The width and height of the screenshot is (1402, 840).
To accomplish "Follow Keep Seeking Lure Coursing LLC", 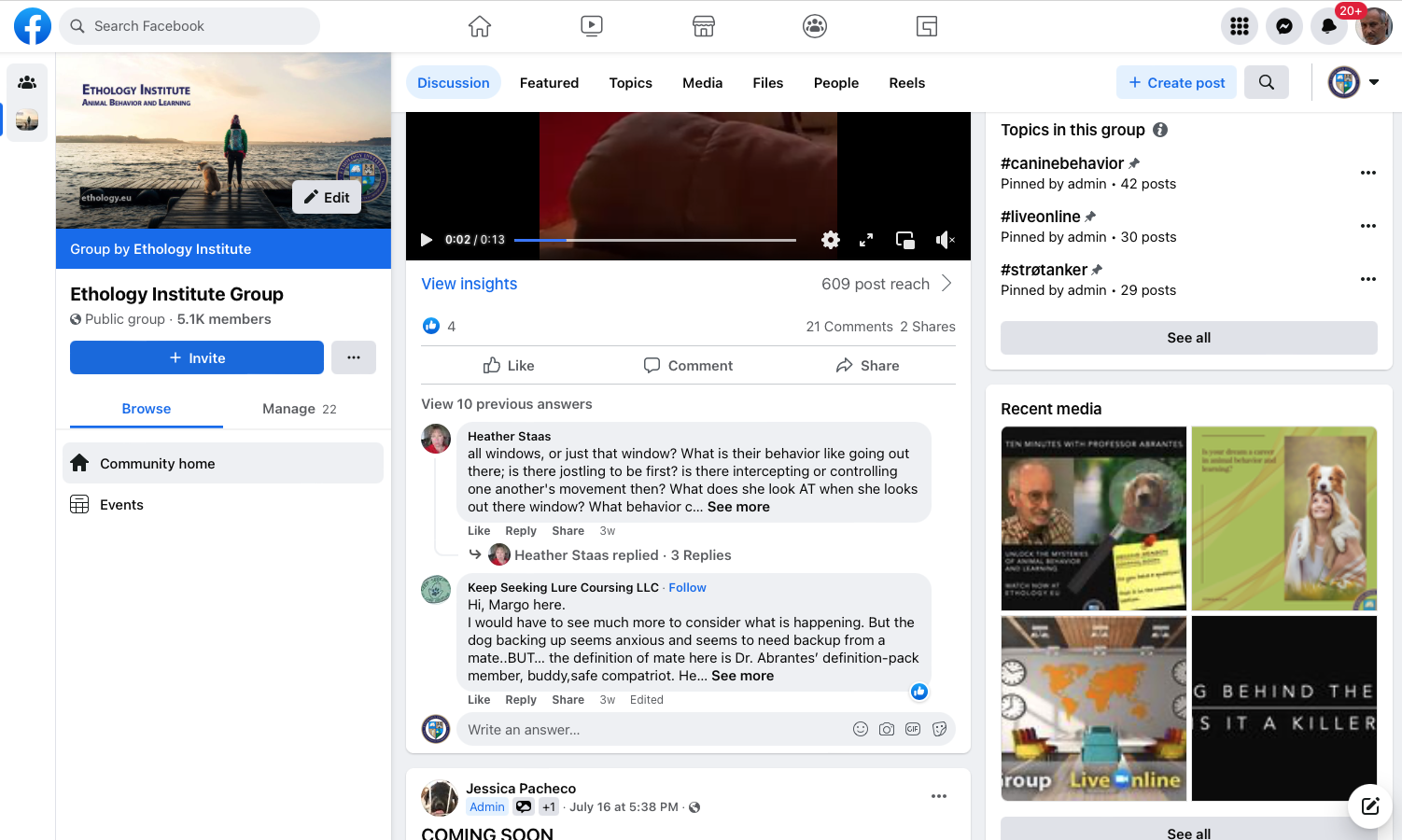I will coord(687,587).
